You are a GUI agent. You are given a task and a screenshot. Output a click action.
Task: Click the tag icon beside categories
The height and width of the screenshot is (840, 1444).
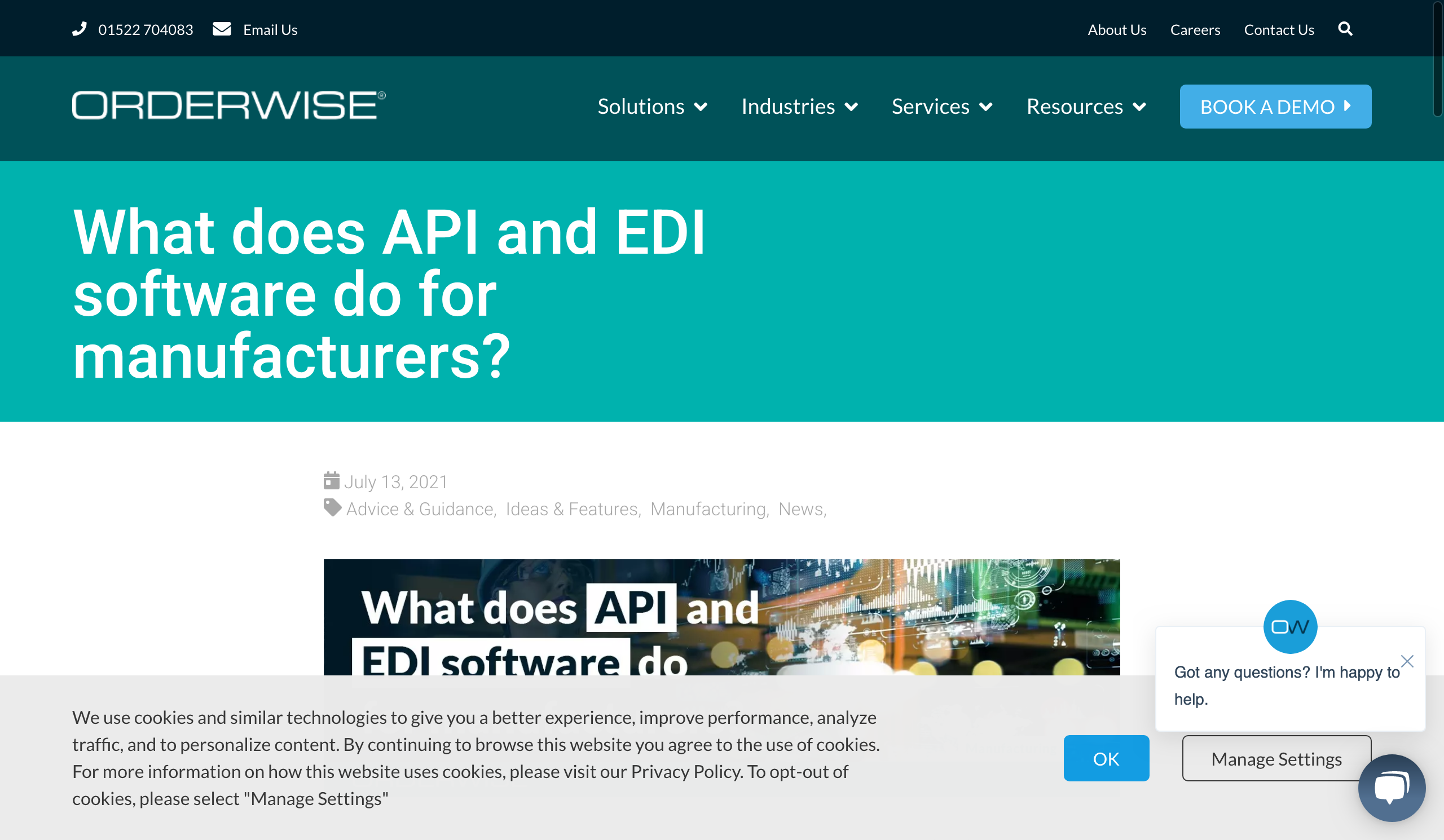click(332, 507)
